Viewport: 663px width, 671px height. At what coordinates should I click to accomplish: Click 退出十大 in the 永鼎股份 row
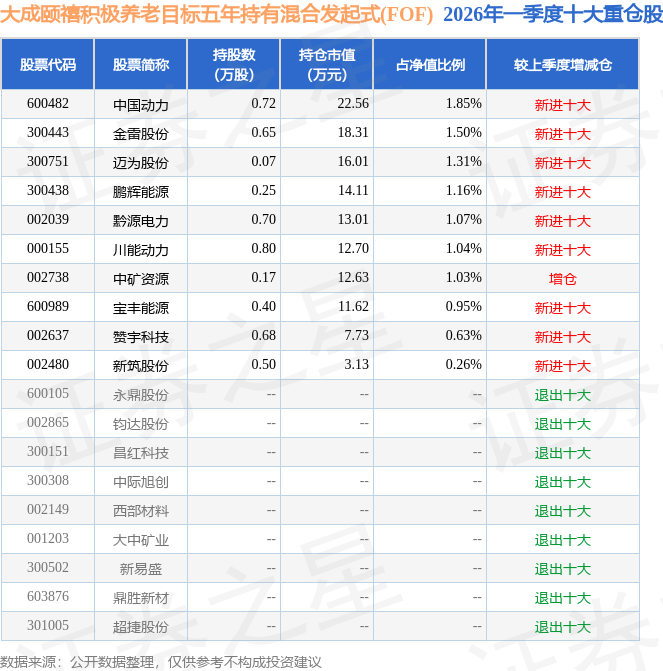562,395
